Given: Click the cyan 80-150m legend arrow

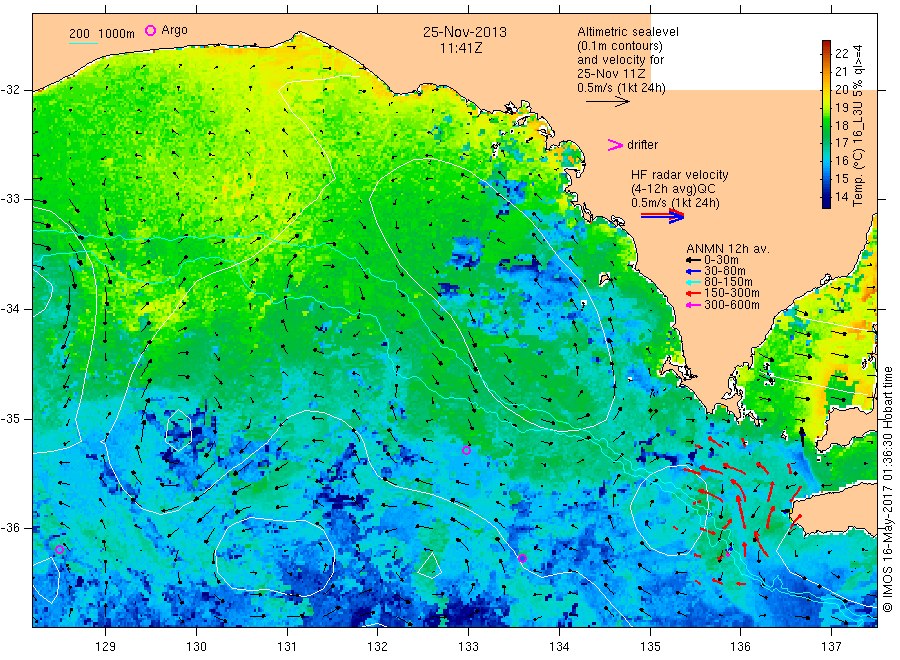Looking at the screenshot, I should click(x=693, y=282).
